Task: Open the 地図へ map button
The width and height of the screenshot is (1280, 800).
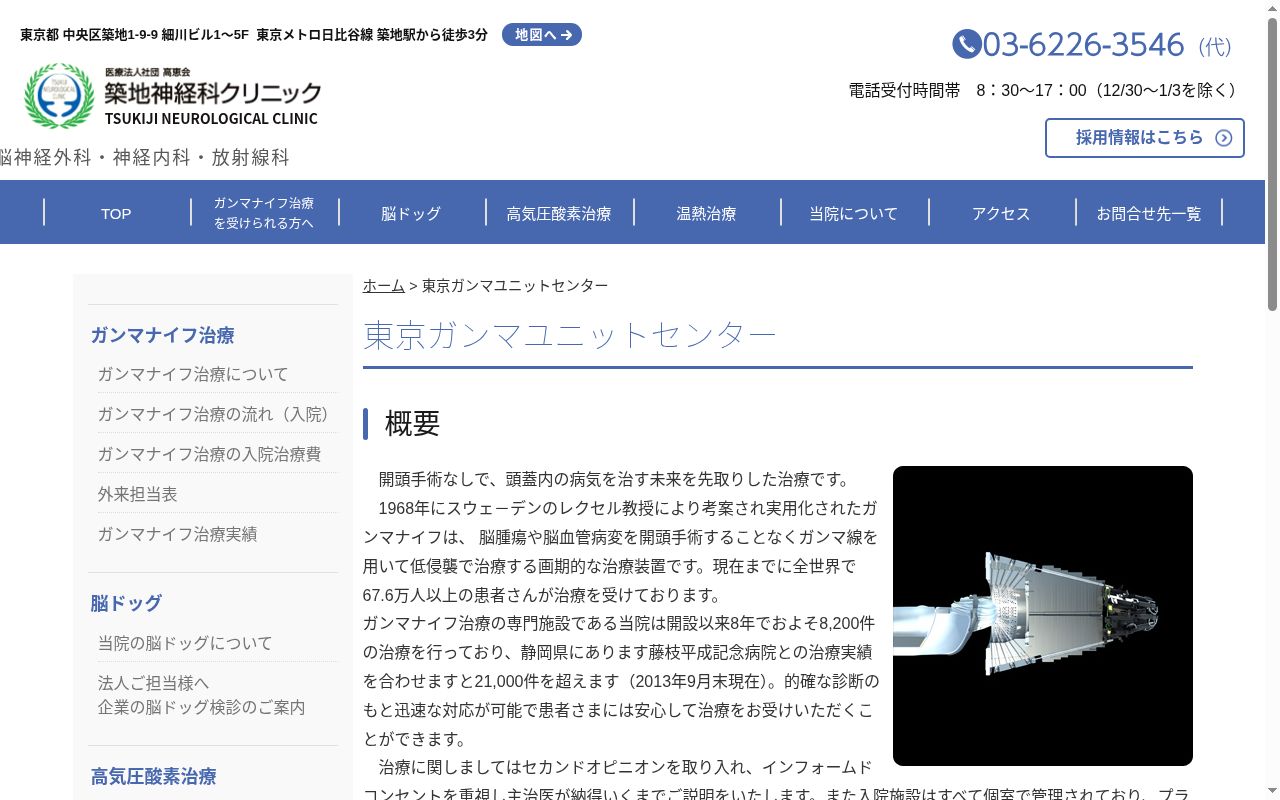Action: [x=542, y=35]
